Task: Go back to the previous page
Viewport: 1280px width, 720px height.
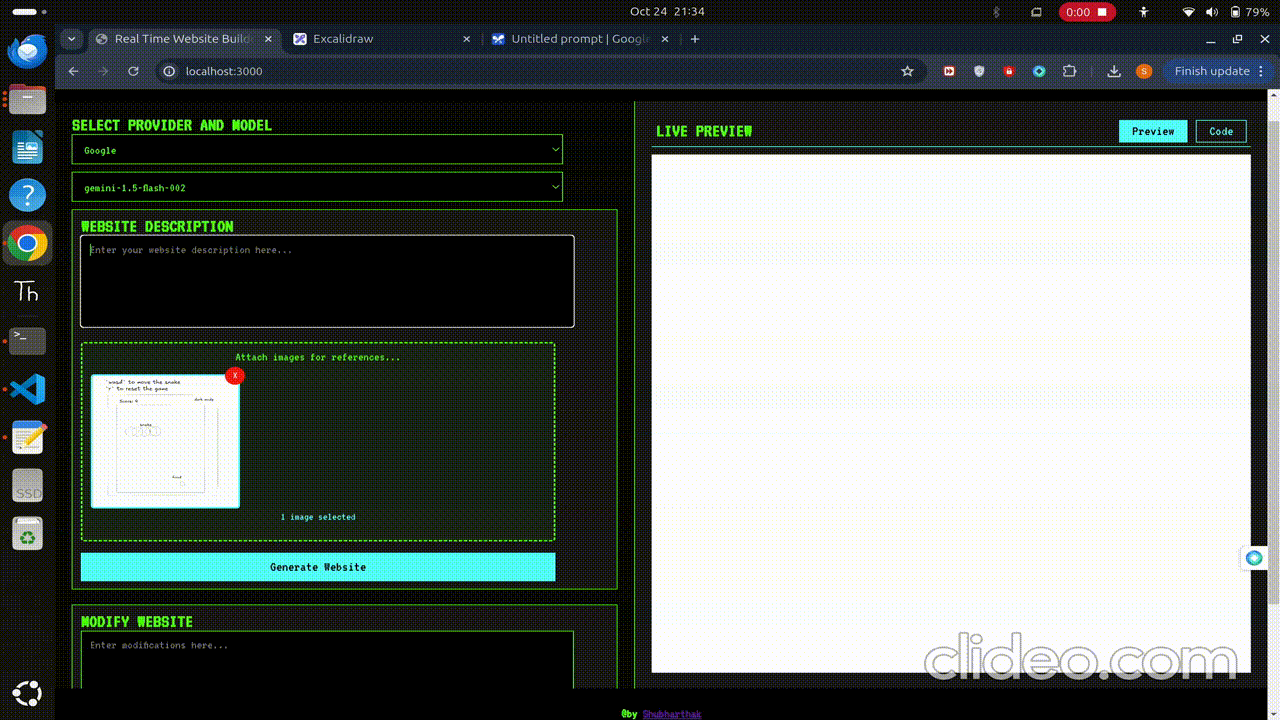Action: pos(73,71)
